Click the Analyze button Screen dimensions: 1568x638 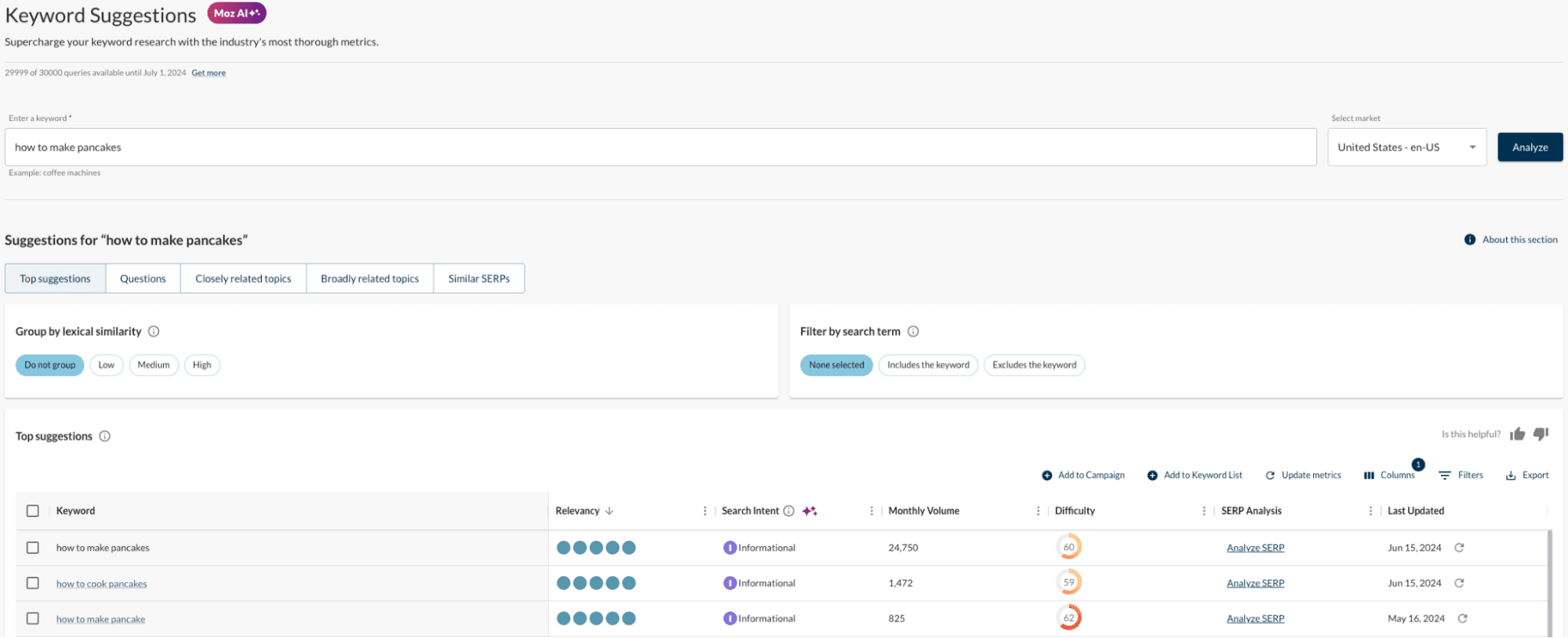[1530, 148]
